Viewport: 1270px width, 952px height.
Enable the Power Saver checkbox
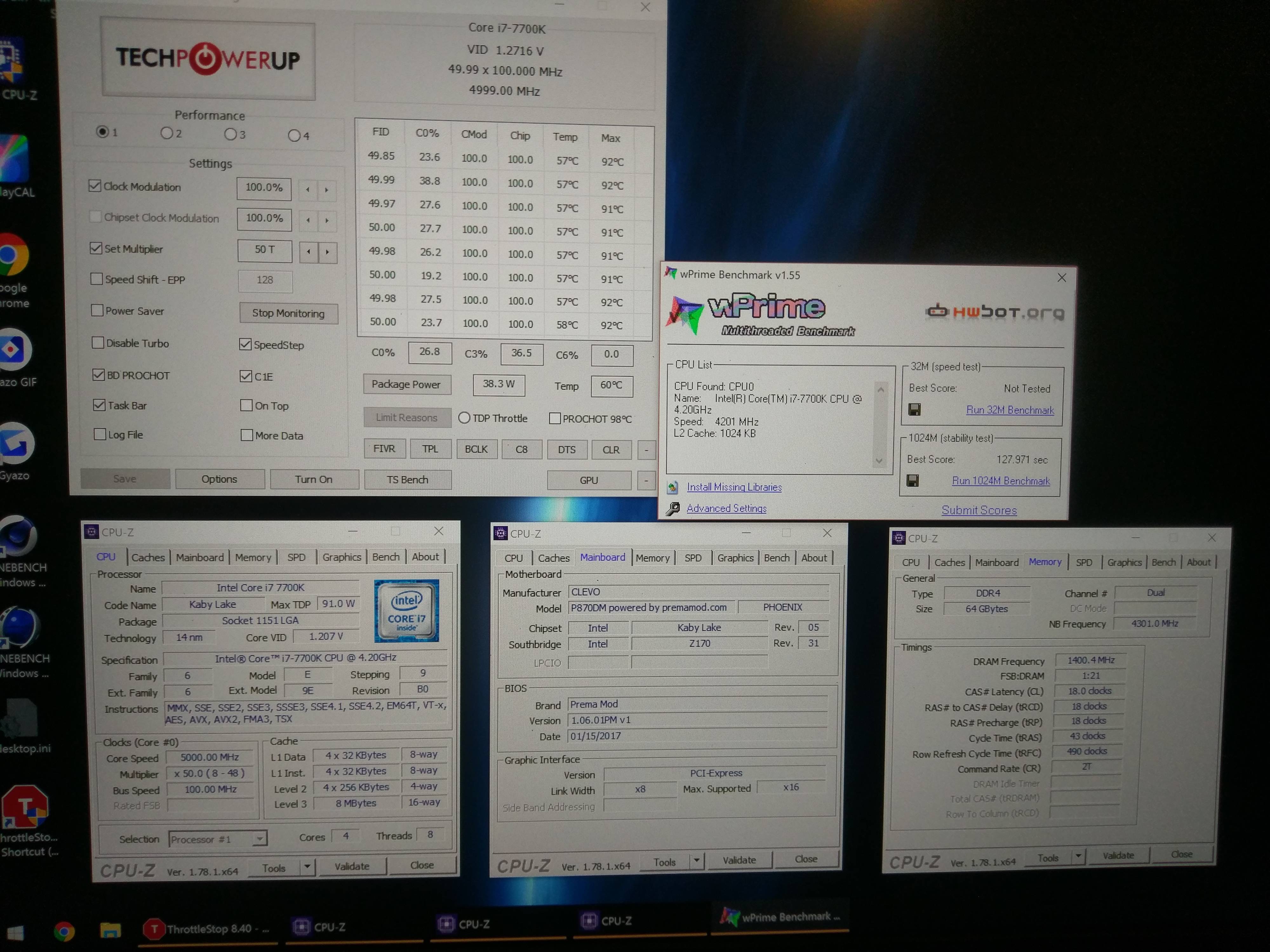click(x=97, y=310)
